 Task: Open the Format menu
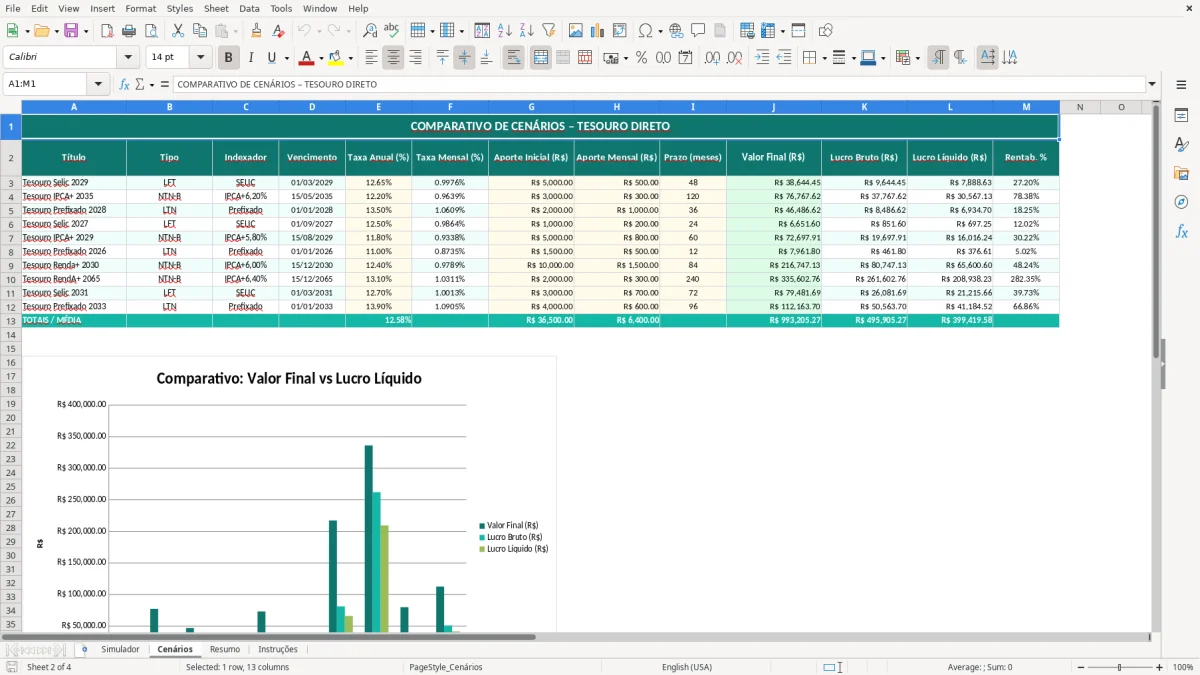[140, 8]
